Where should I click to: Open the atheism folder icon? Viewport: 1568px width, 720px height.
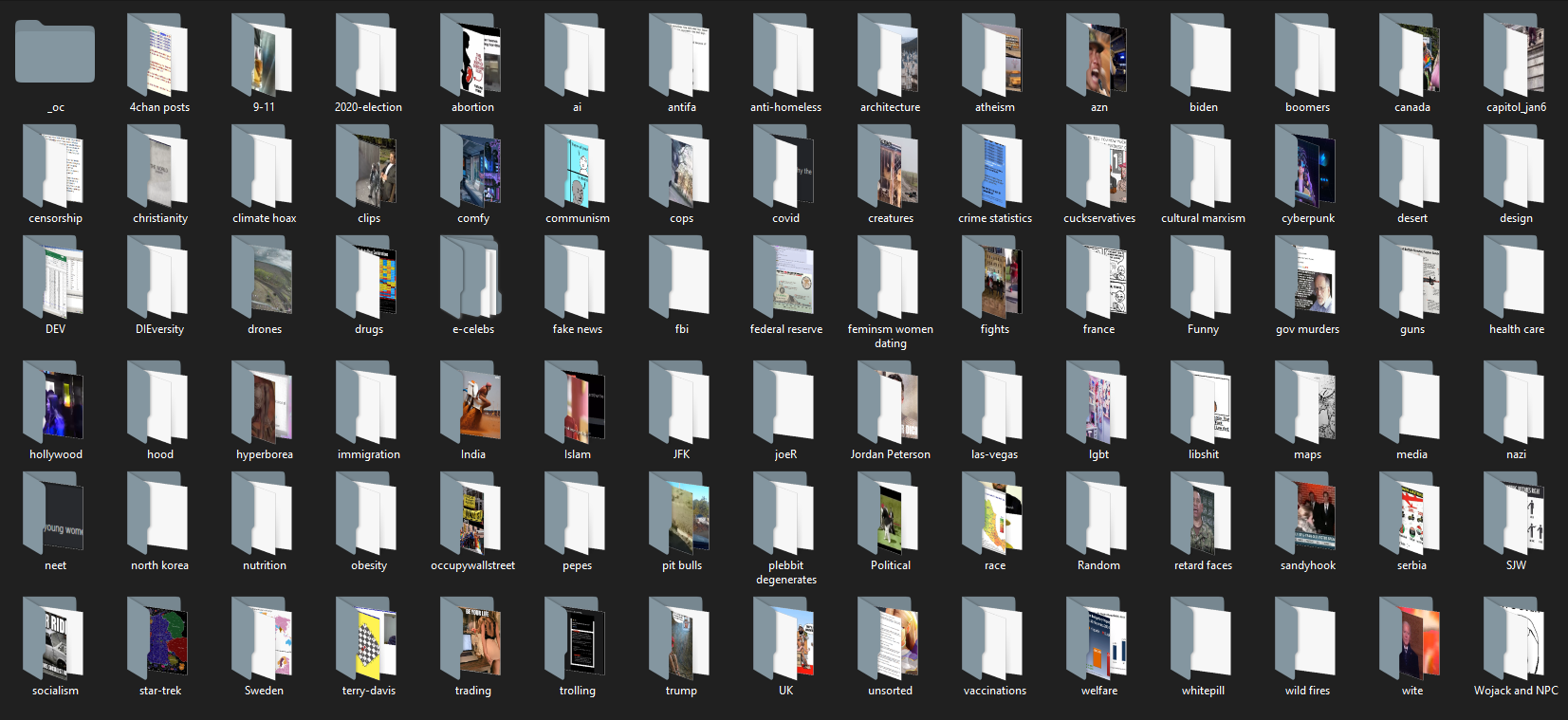pos(993,55)
